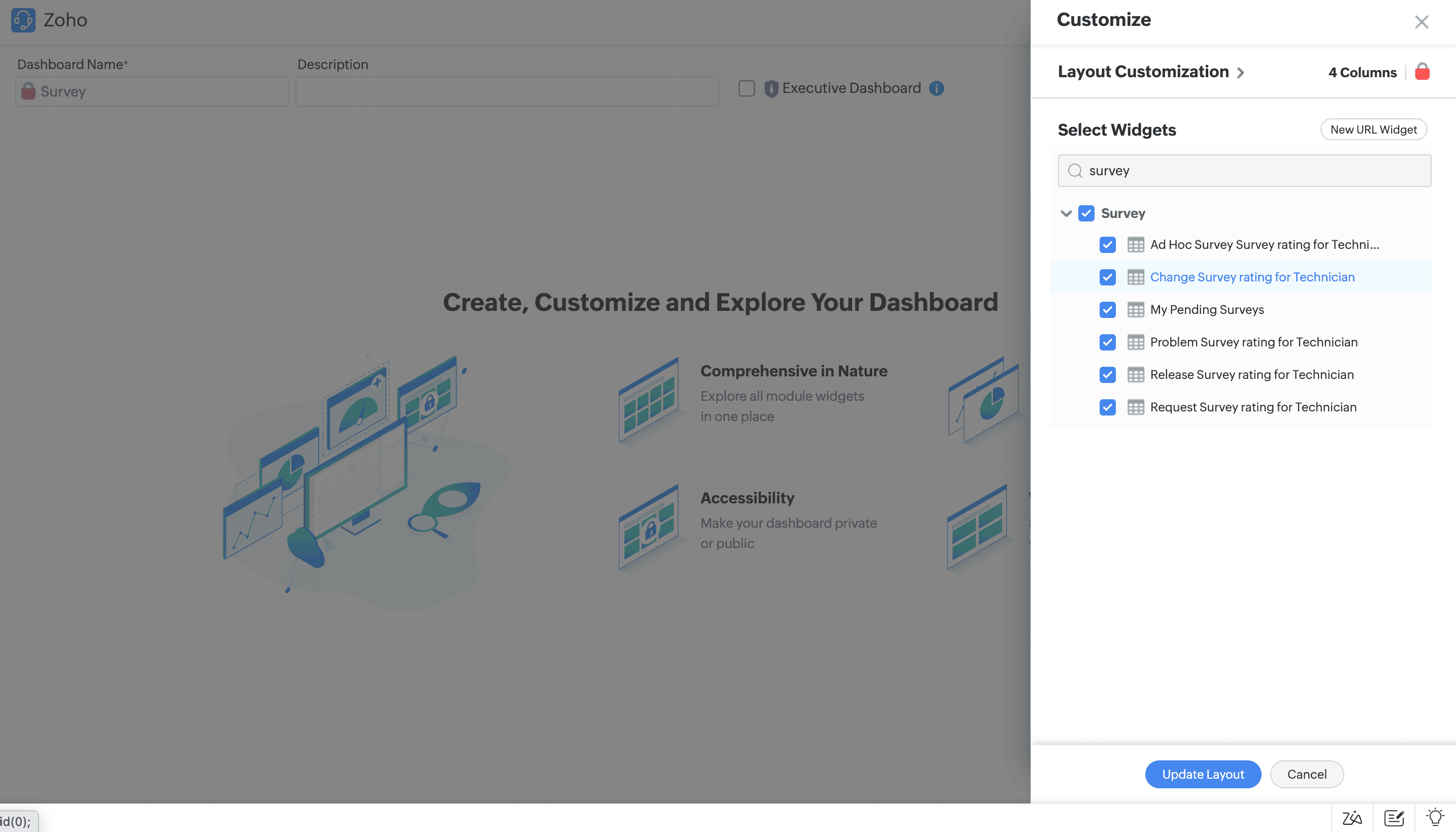Click the search magnifier icon in widget search
The width and height of the screenshot is (1456, 832).
[1075, 171]
